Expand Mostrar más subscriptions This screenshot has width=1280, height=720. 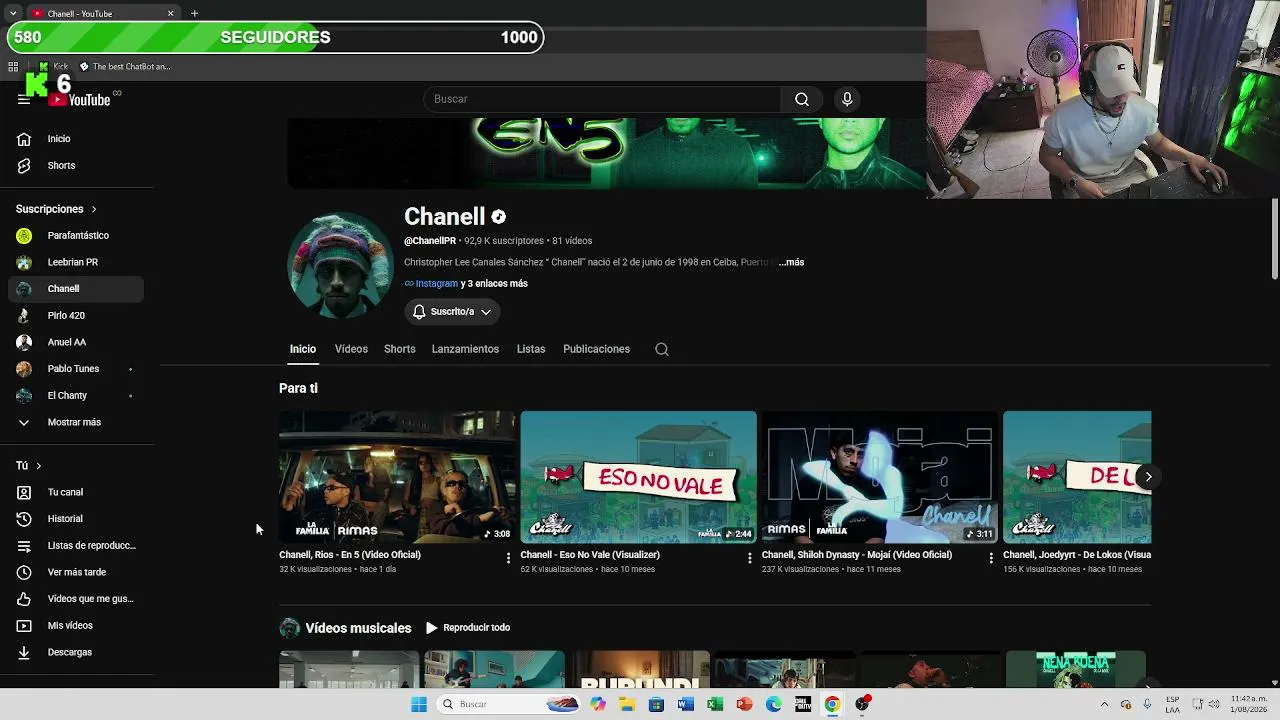[74, 422]
